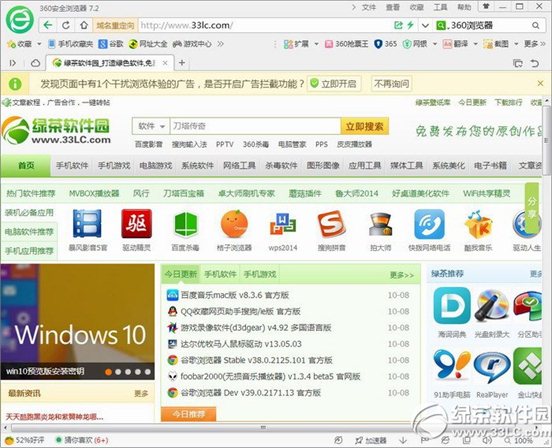Click the 立即搜索 search button
This screenshot has height=448, width=552.
click(x=364, y=126)
